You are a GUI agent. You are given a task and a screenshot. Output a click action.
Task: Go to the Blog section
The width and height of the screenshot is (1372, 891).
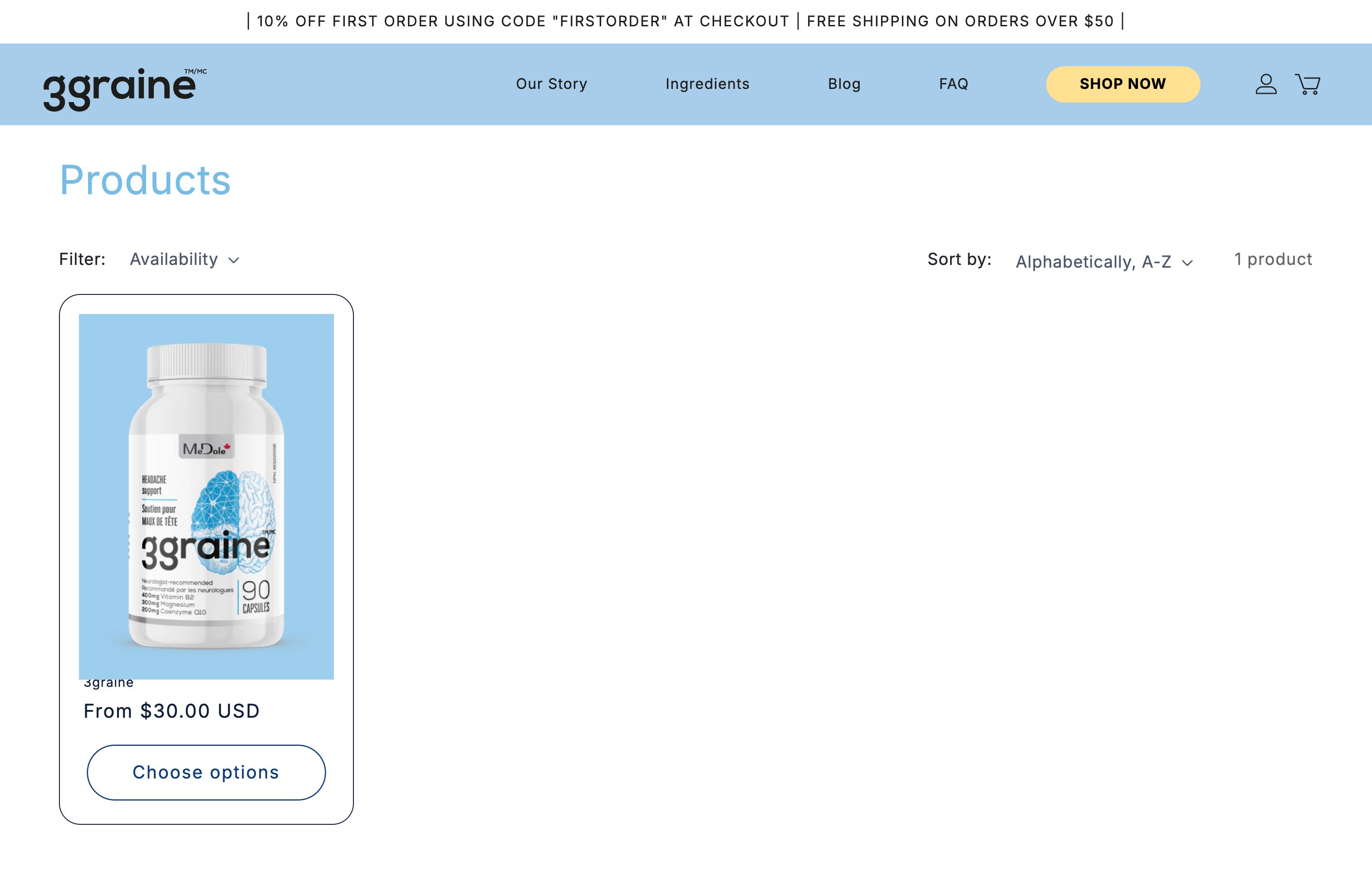pyautogui.click(x=844, y=83)
